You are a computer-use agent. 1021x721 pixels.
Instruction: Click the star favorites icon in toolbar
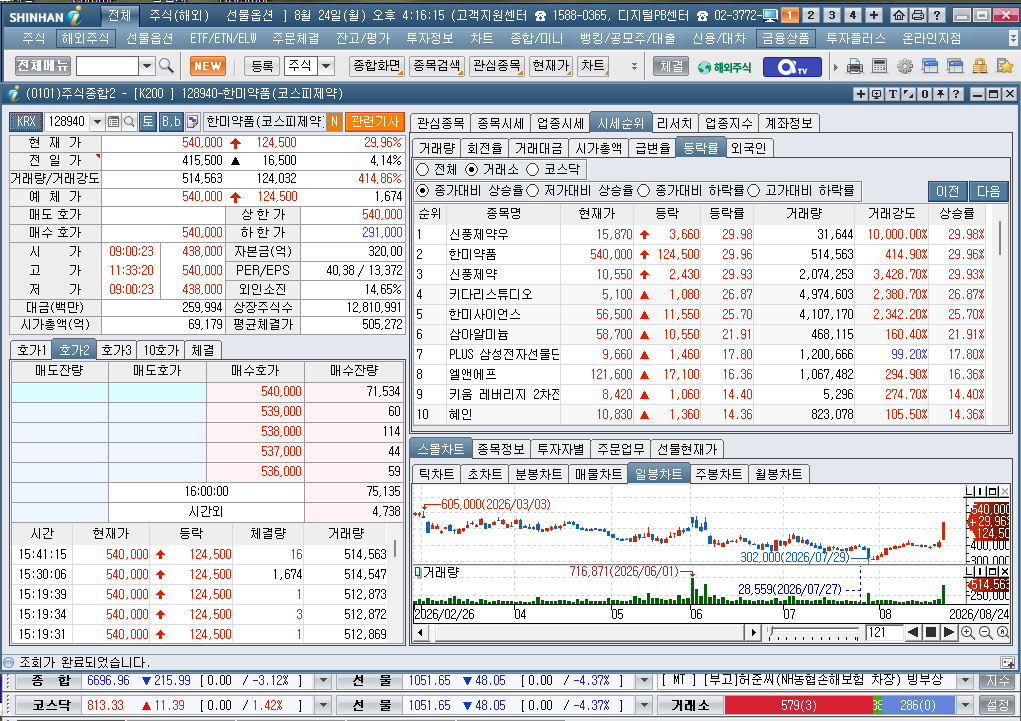tap(1005, 66)
